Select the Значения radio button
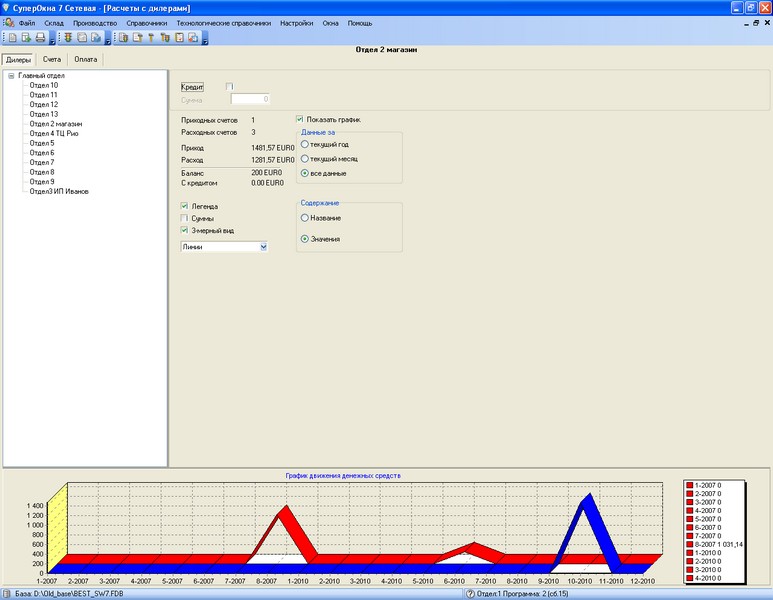The height and width of the screenshot is (600, 773). (x=305, y=239)
